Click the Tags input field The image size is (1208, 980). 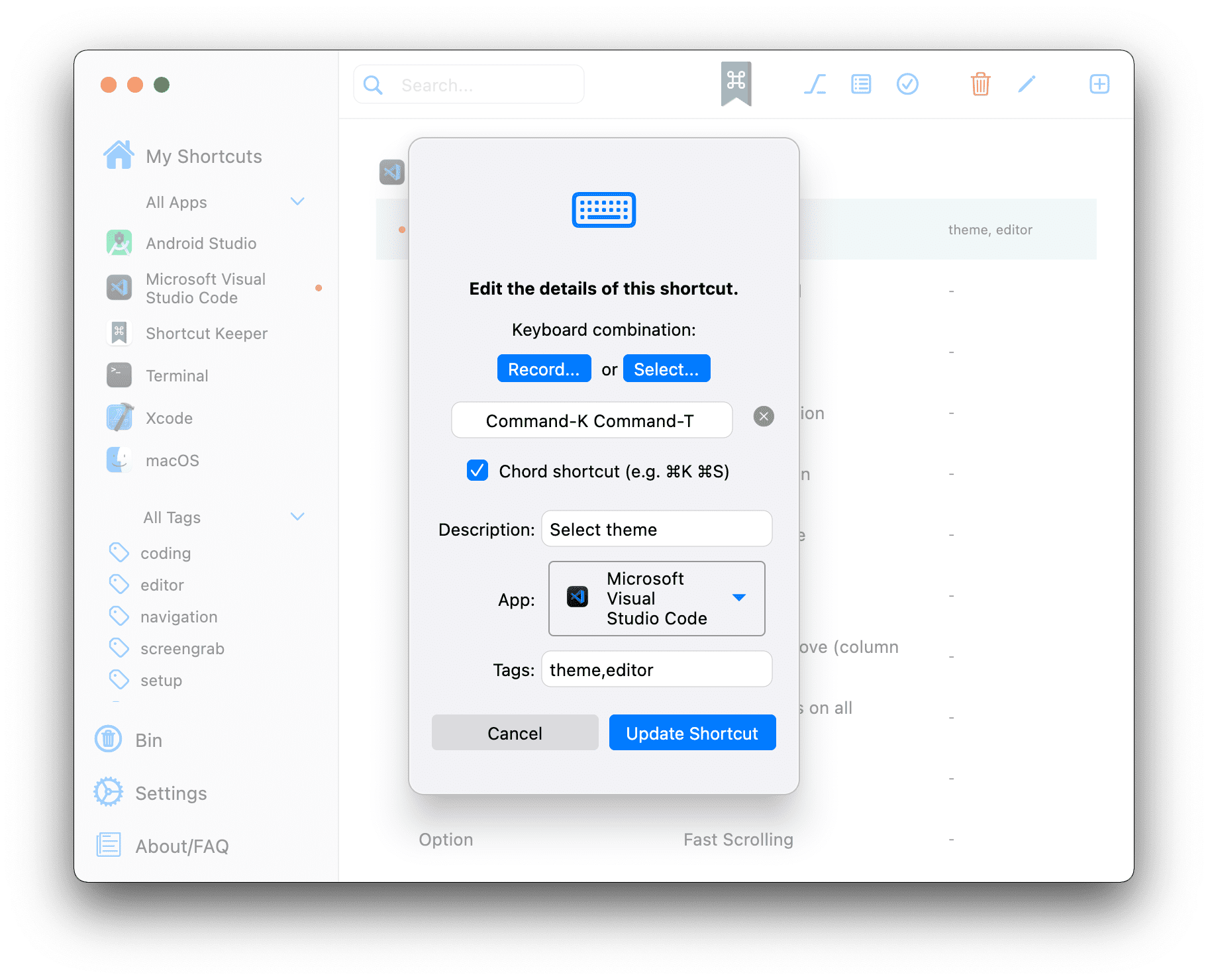pos(656,669)
